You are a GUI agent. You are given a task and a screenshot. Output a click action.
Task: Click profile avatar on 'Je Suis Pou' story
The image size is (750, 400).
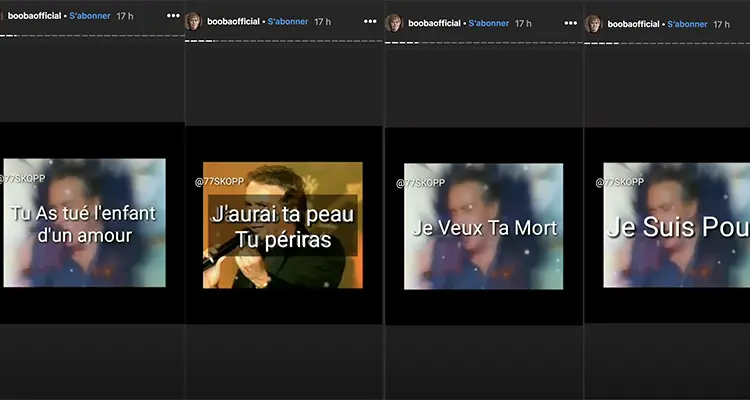593,22
